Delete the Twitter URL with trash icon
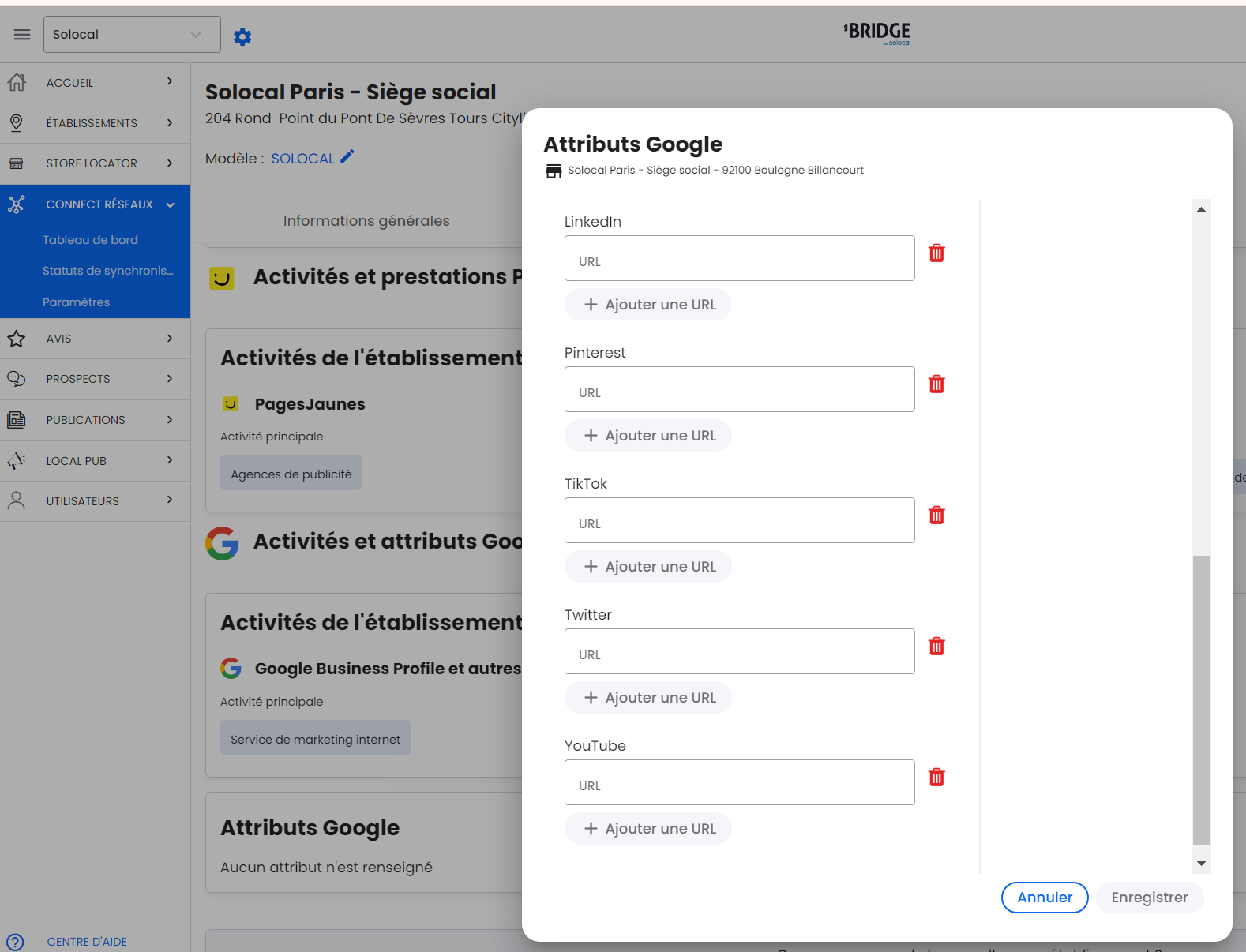The image size is (1246, 952). [936, 646]
